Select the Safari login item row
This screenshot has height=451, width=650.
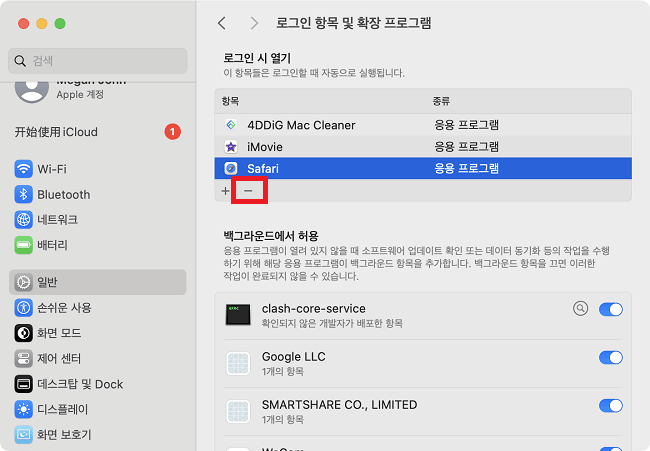pos(423,168)
